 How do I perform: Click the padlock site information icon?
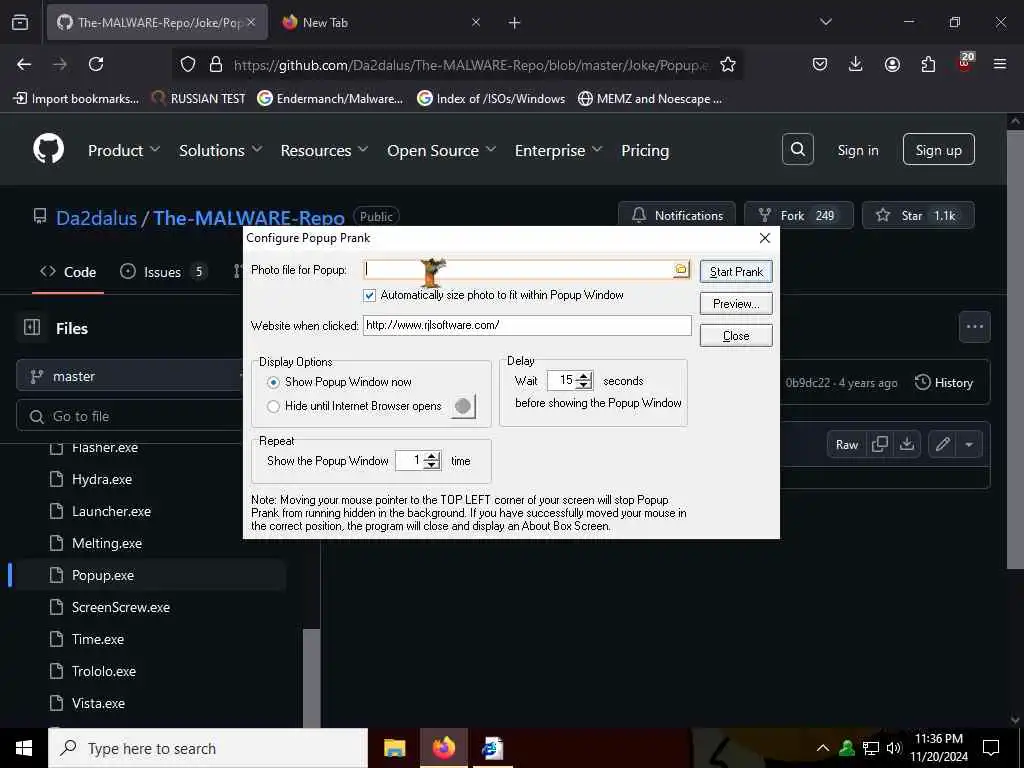pyautogui.click(x=216, y=64)
